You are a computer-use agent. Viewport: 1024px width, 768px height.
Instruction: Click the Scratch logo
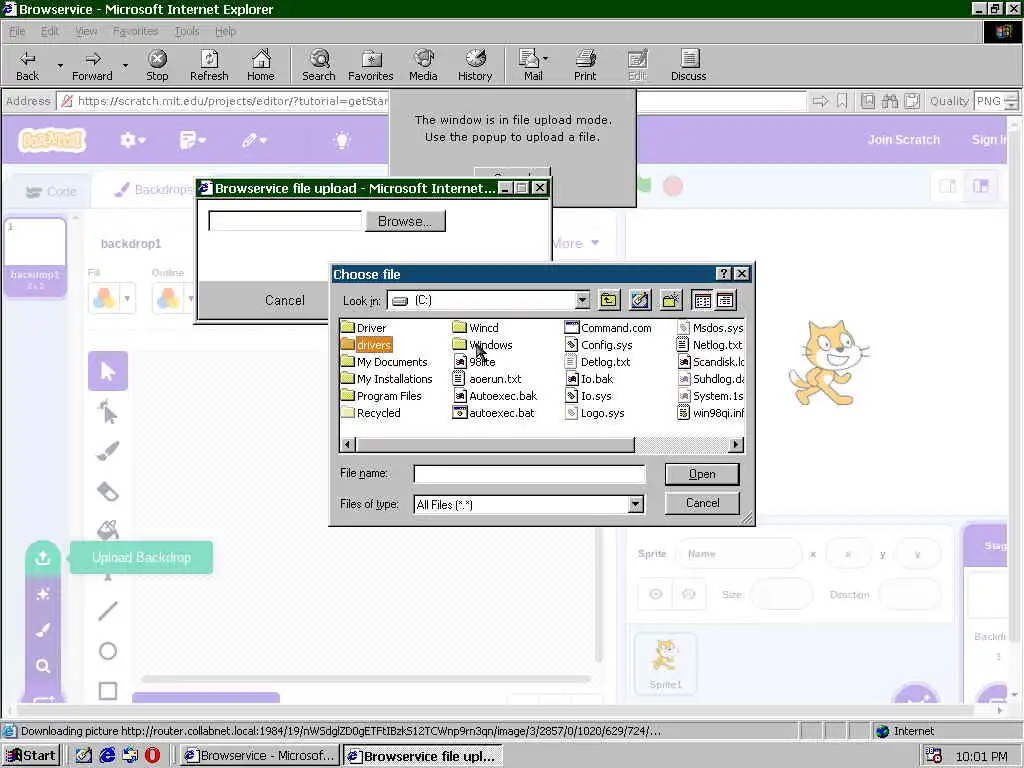coord(52,140)
